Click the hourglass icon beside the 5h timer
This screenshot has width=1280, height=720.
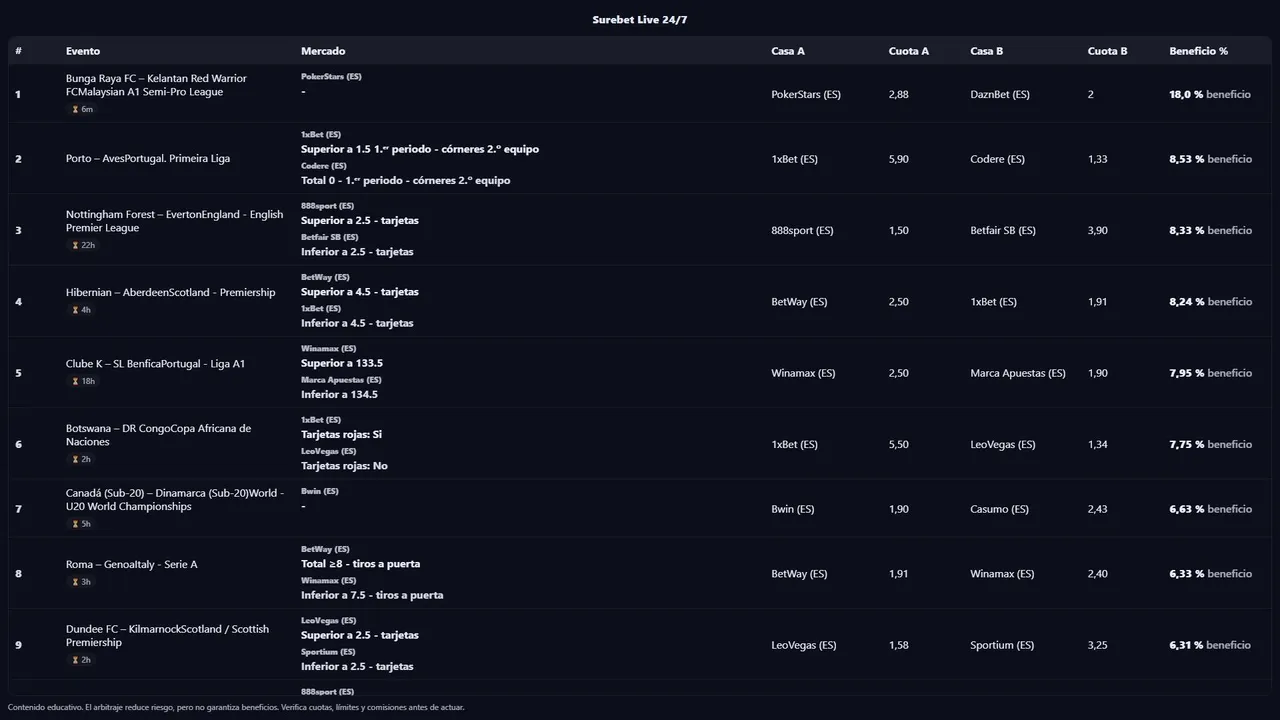(75, 524)
